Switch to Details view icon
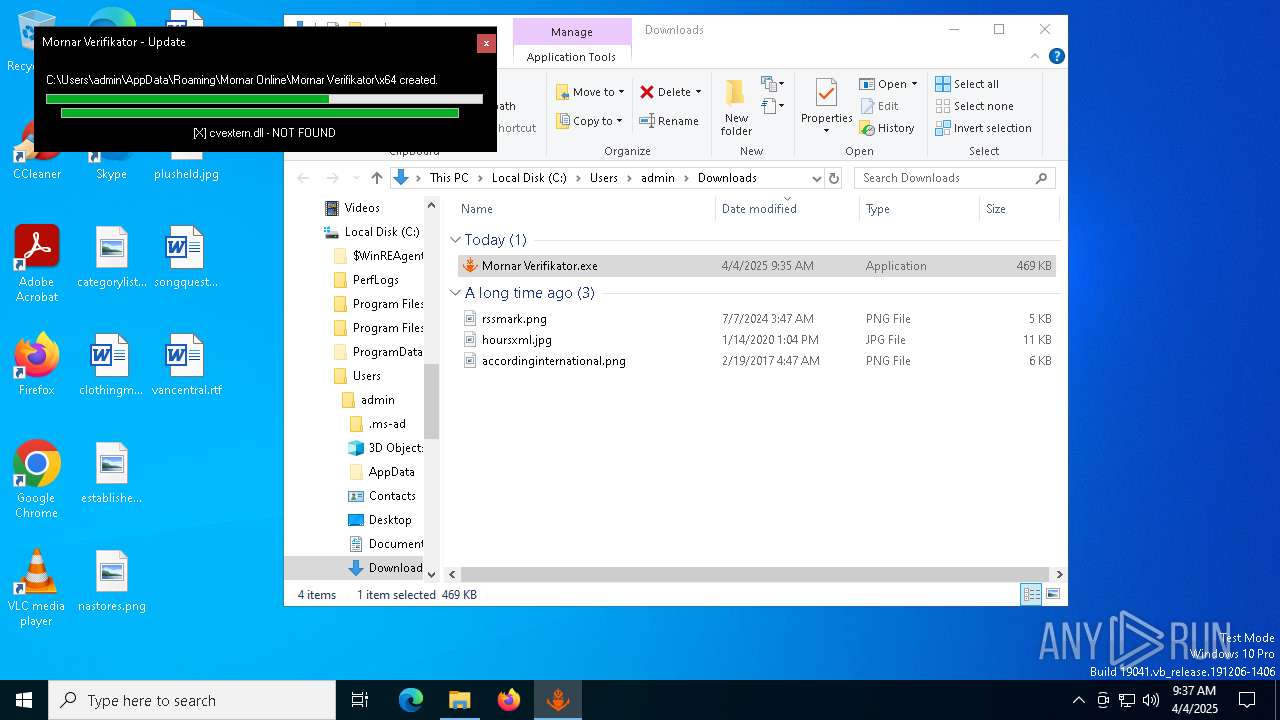1280x720 pixels. [1031, 595]
